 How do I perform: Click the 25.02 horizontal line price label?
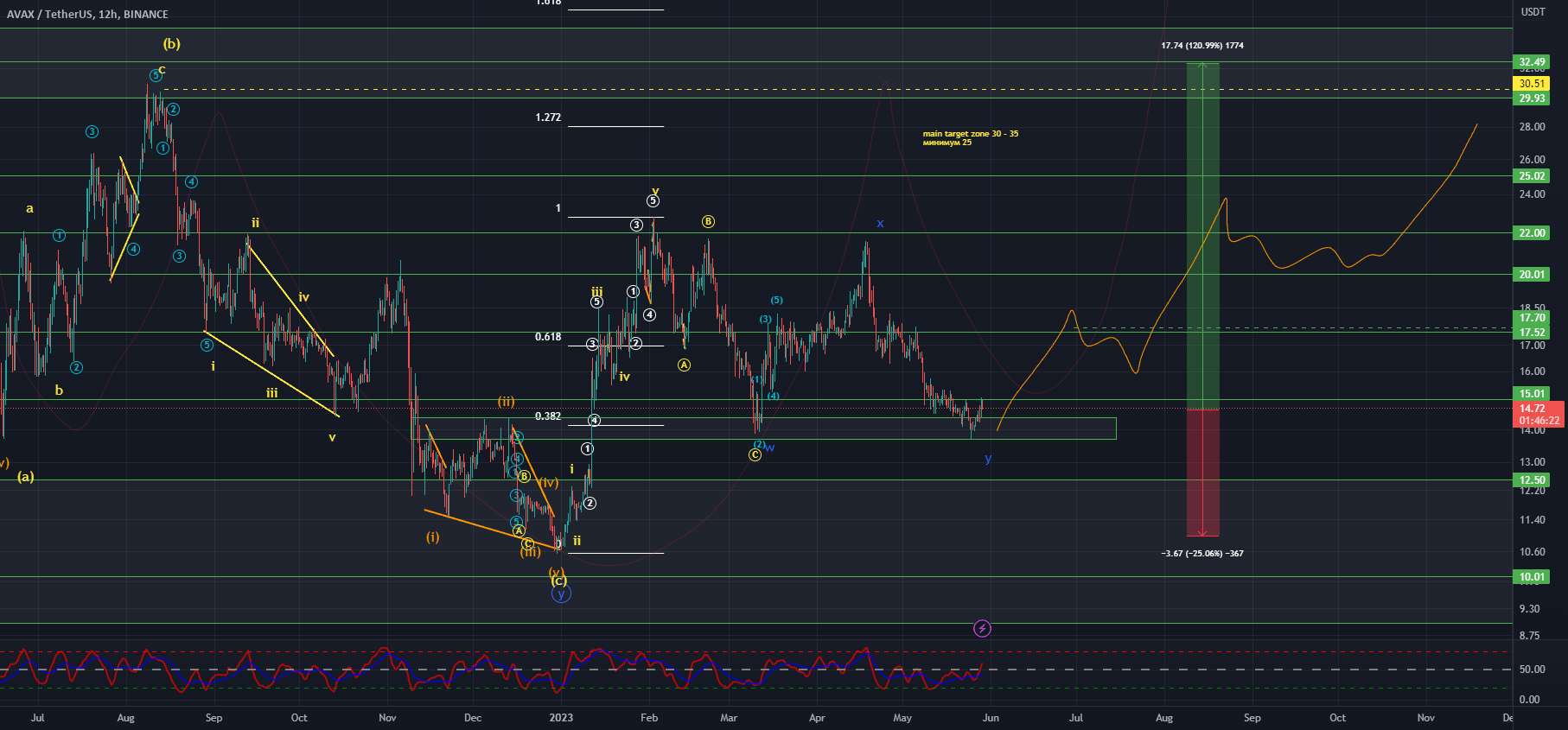1532,176
